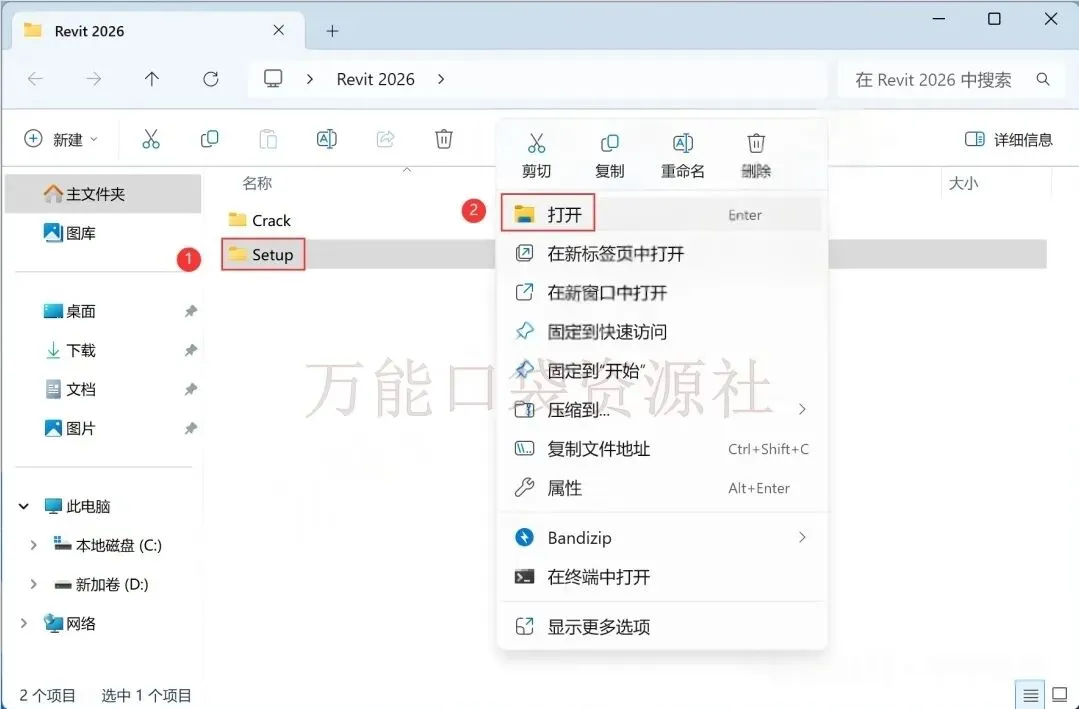This screenshot has height=709, width=1079.
Task: Click the Rename icon in the toolbar
Action: point(326,139)
